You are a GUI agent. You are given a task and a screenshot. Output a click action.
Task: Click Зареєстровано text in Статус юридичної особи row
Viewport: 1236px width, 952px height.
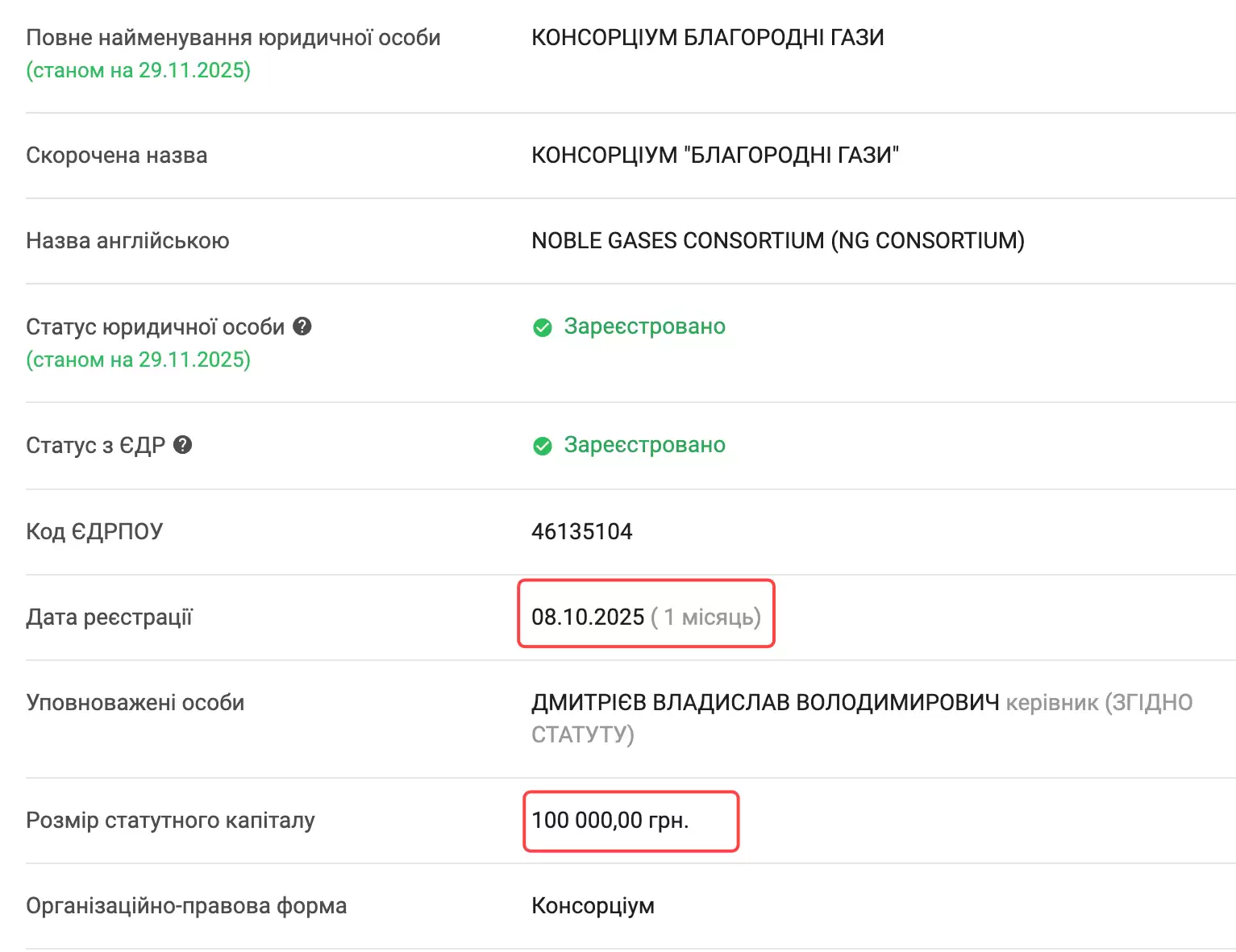(644, 326)
